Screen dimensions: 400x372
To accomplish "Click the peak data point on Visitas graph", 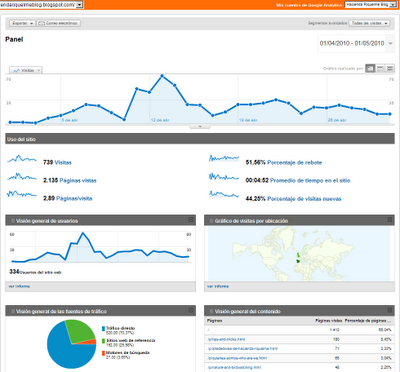I will [x=162, y=76].
